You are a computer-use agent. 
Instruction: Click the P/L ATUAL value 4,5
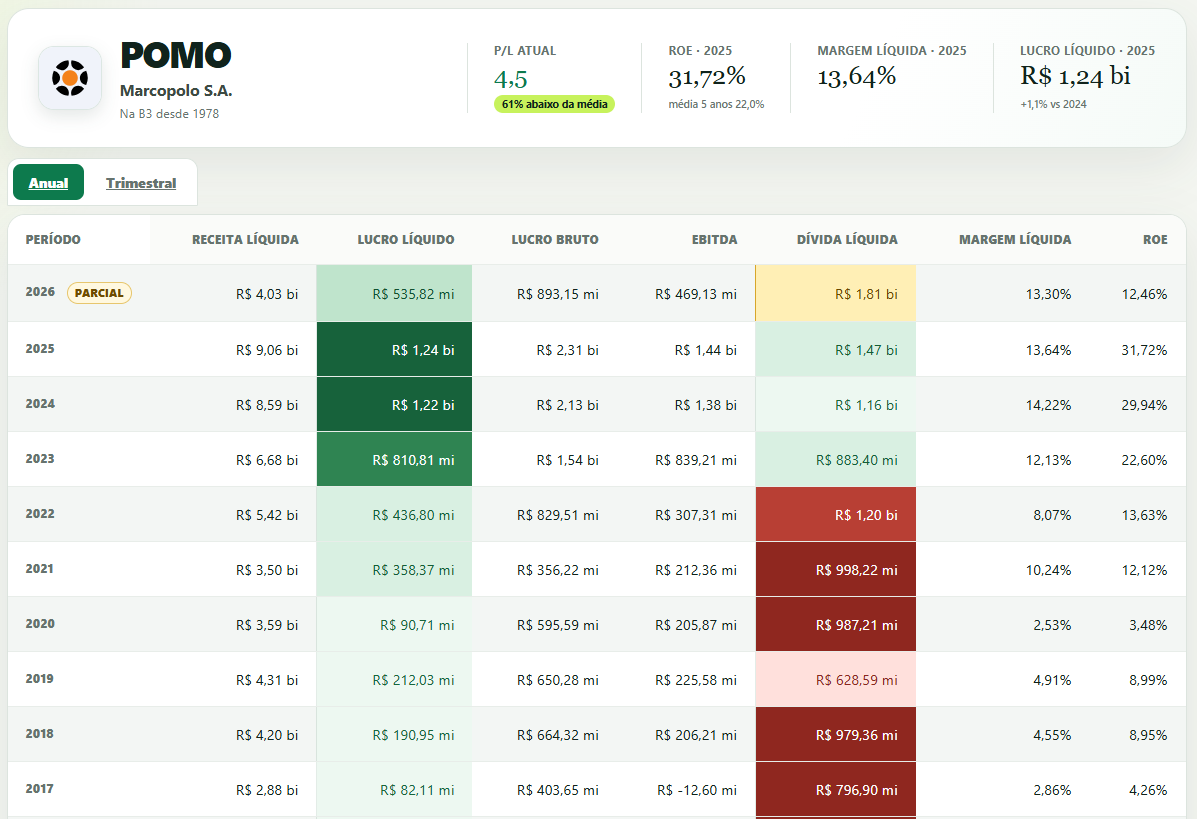511,79
